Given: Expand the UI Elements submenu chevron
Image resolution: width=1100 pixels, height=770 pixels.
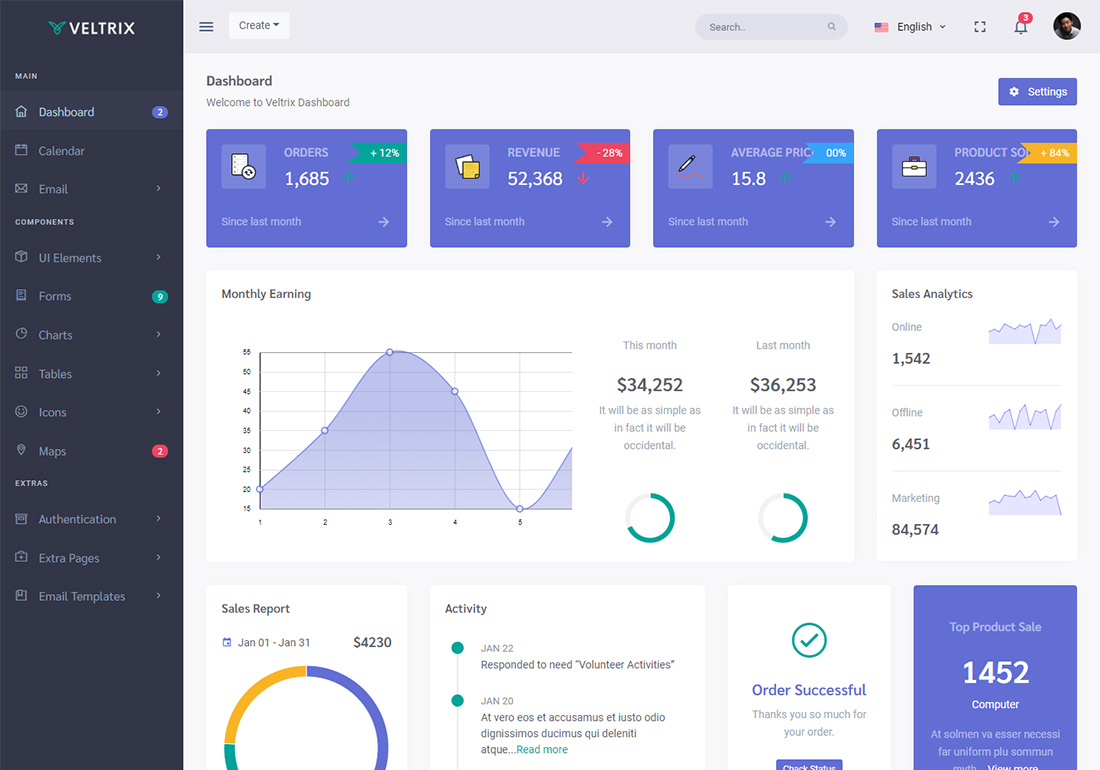Looking at the screenshot, I should tap(159, 257).
